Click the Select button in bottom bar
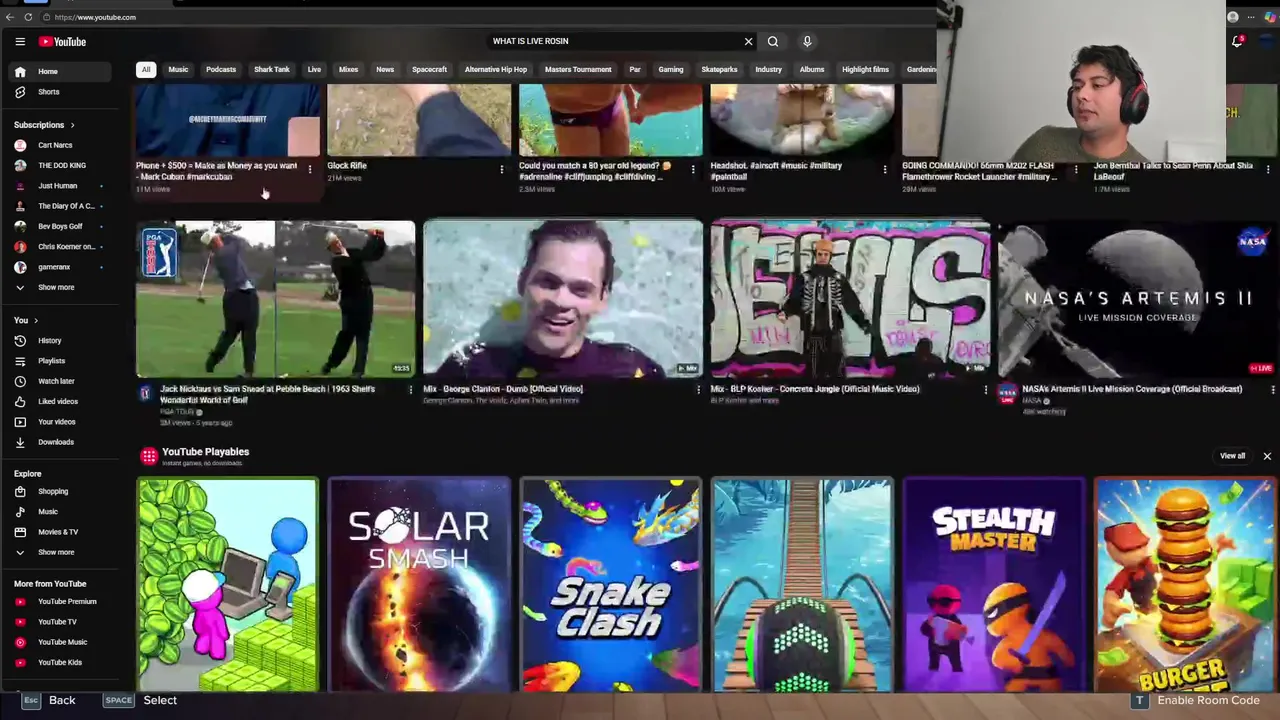Viewport: 1280px width, 720px height. 140,700
